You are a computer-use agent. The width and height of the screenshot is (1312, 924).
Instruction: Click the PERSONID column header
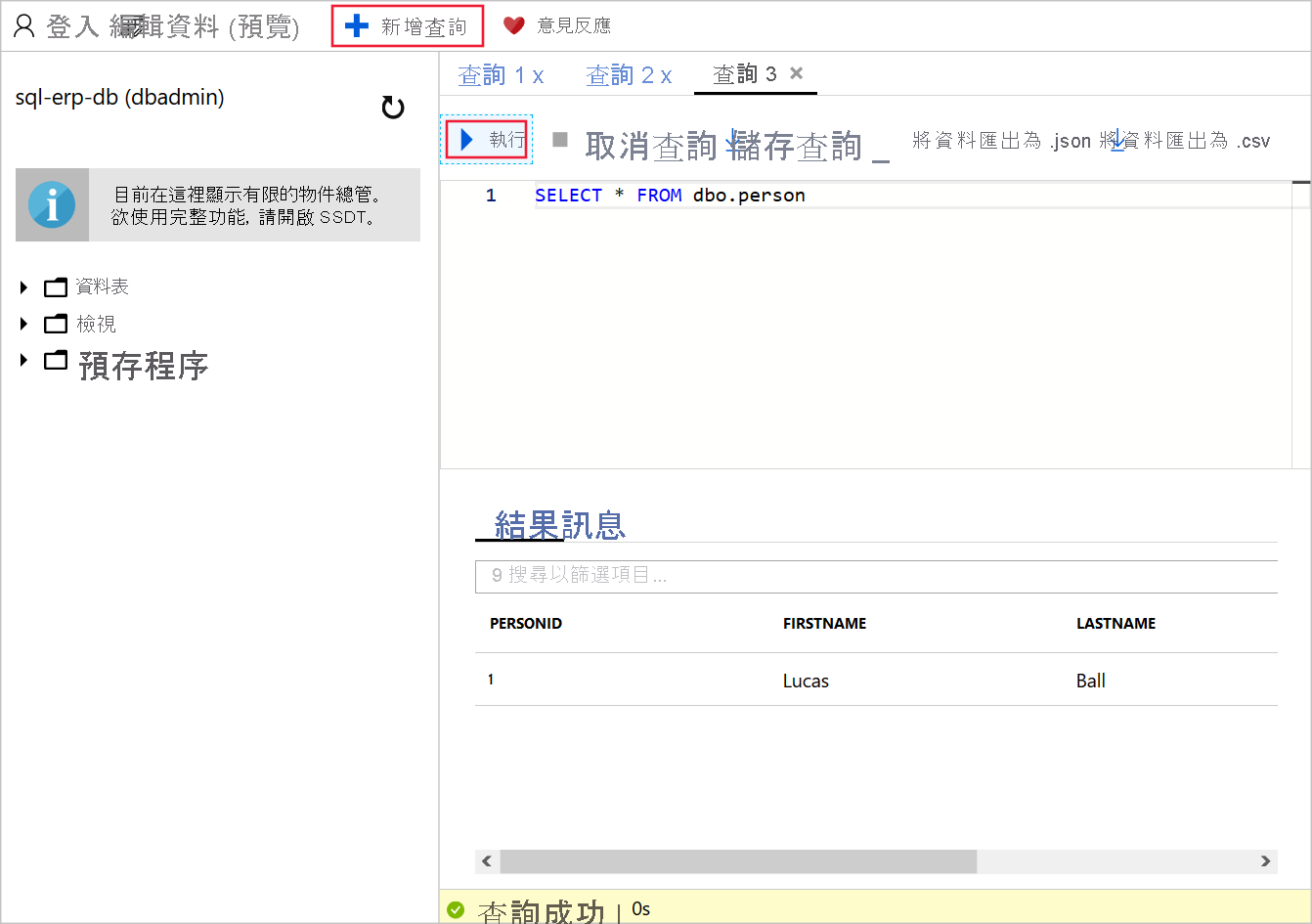(526, 624)
